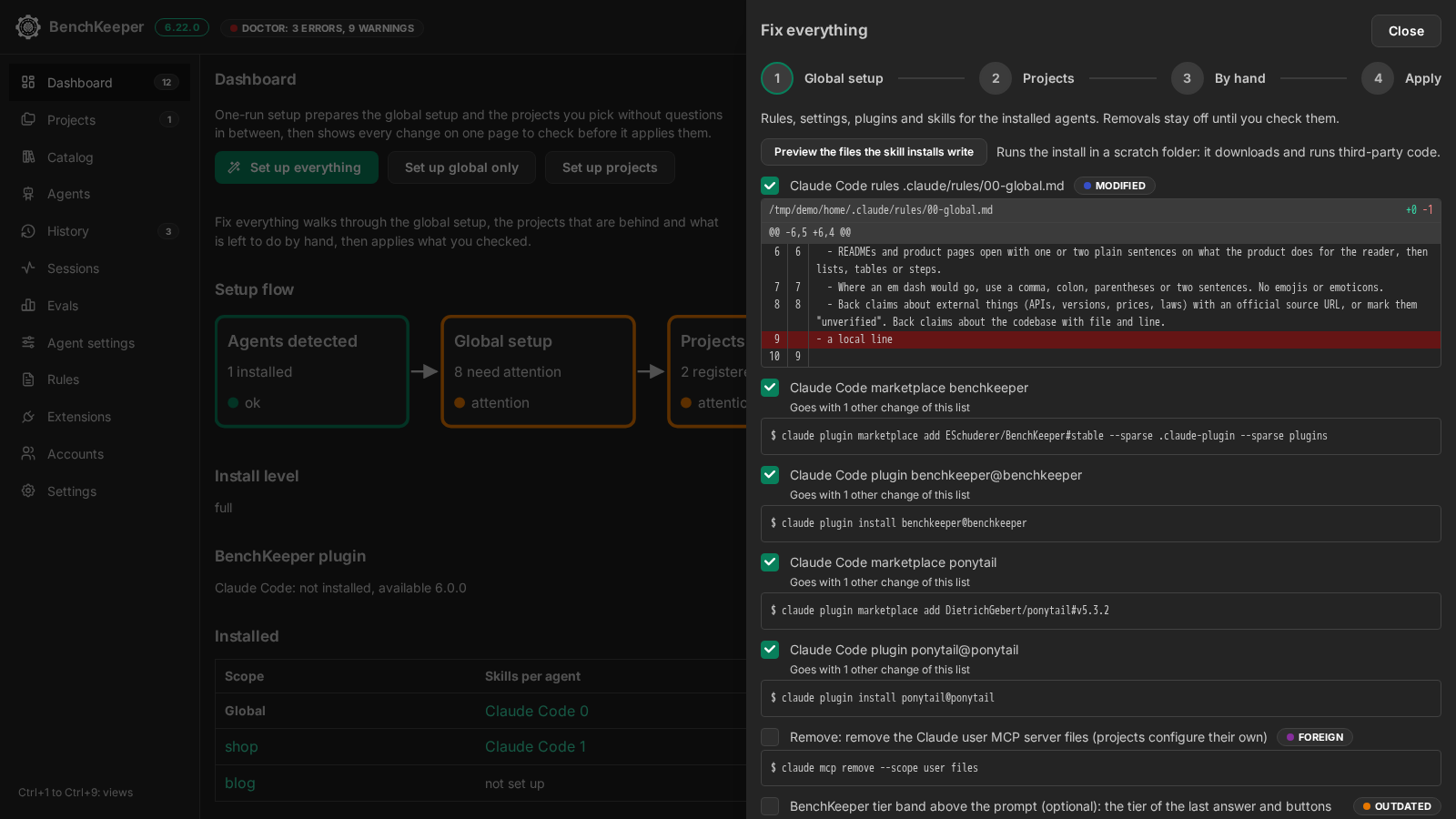Uncheck Claude Code marketplace benchkeeper
Viewport: 1456px width, 819px height.
tap(770, 388)
